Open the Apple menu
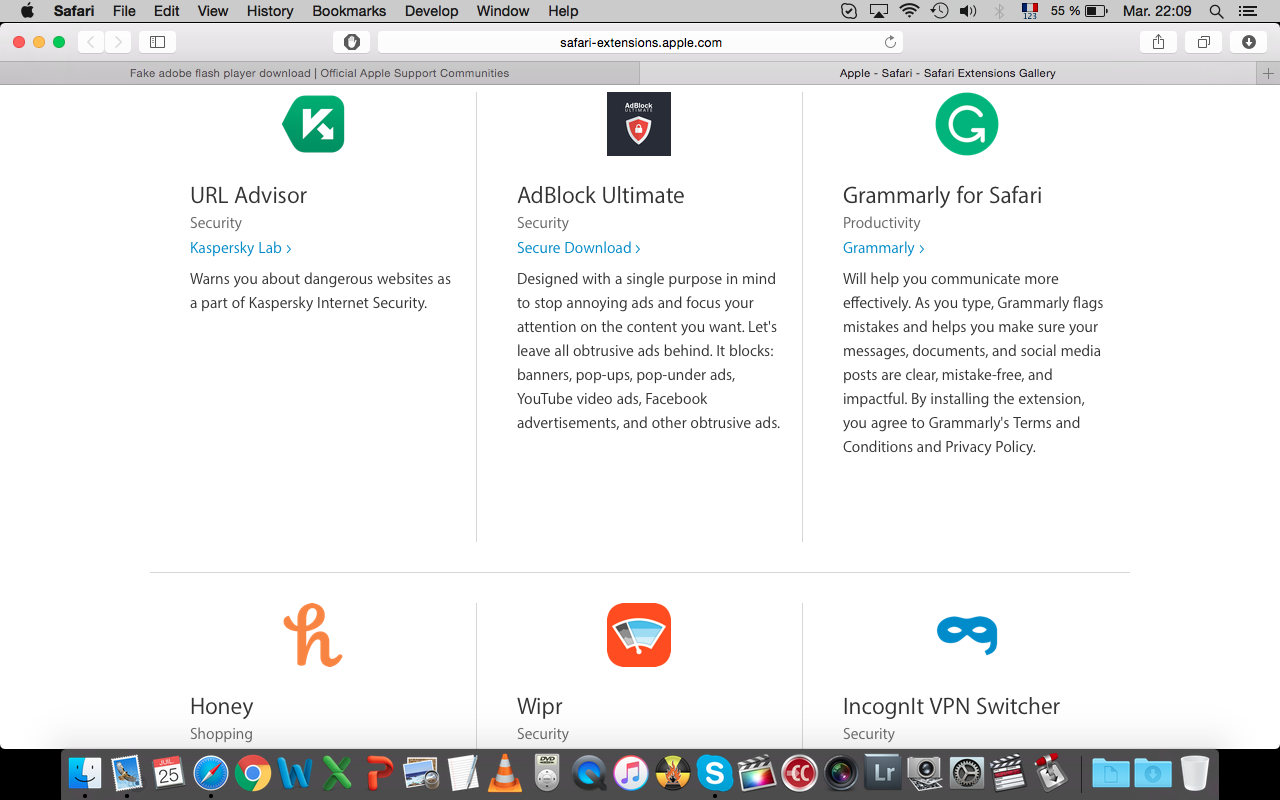 pos(27,11)
